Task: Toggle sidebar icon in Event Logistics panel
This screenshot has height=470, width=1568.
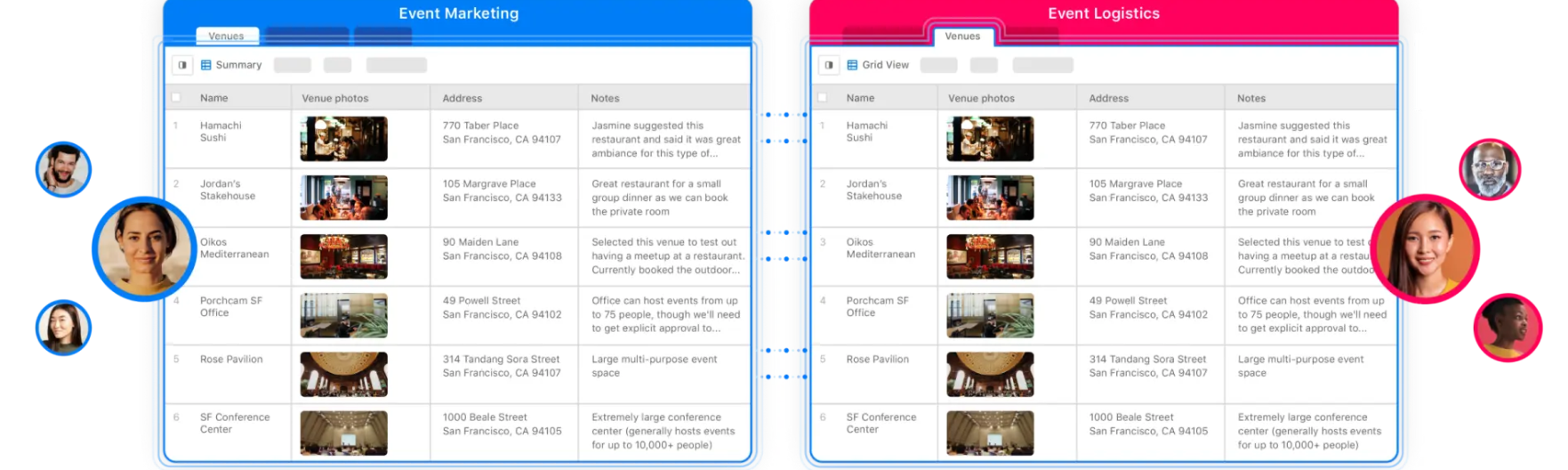Action: [x=829, y=65]
